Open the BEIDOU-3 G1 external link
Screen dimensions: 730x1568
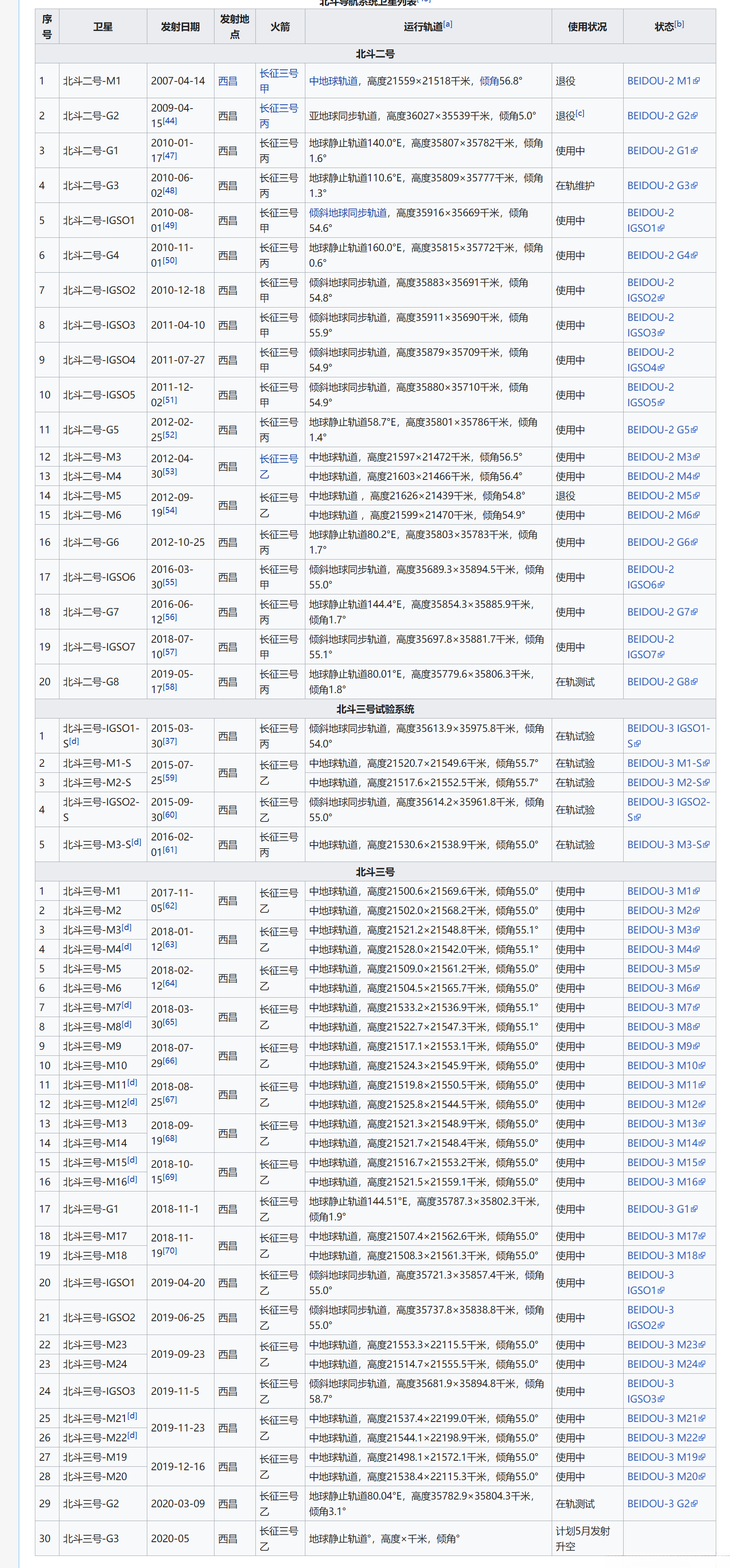tap(662, 1209)
